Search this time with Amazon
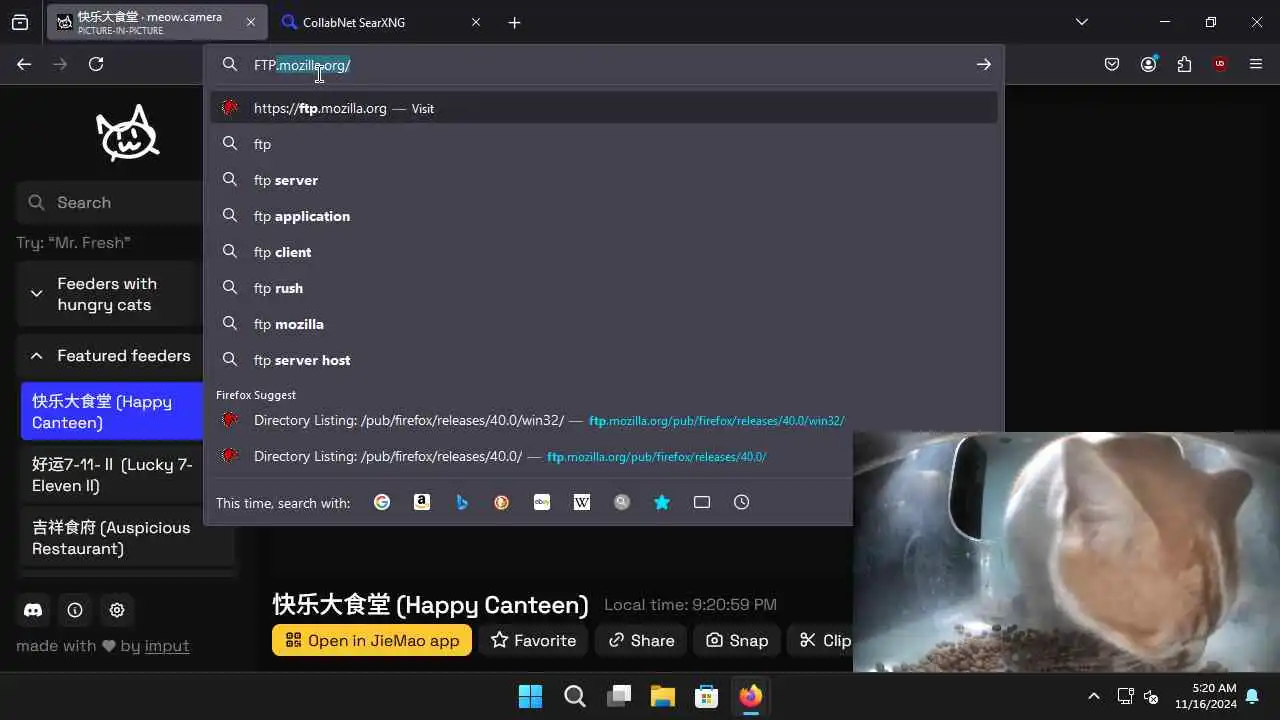 pyautogui.click(x=422, y=502)
